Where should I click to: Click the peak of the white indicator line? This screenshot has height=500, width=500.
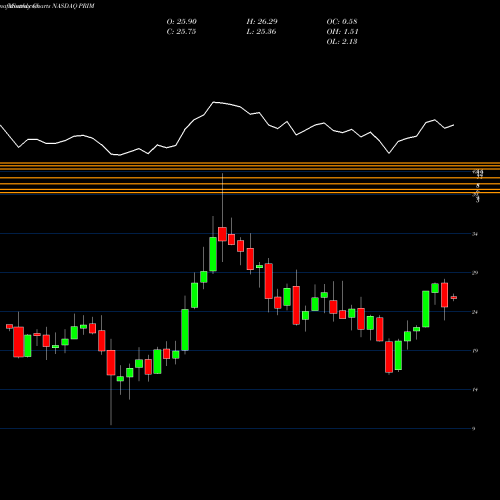[x=214, y=102]
